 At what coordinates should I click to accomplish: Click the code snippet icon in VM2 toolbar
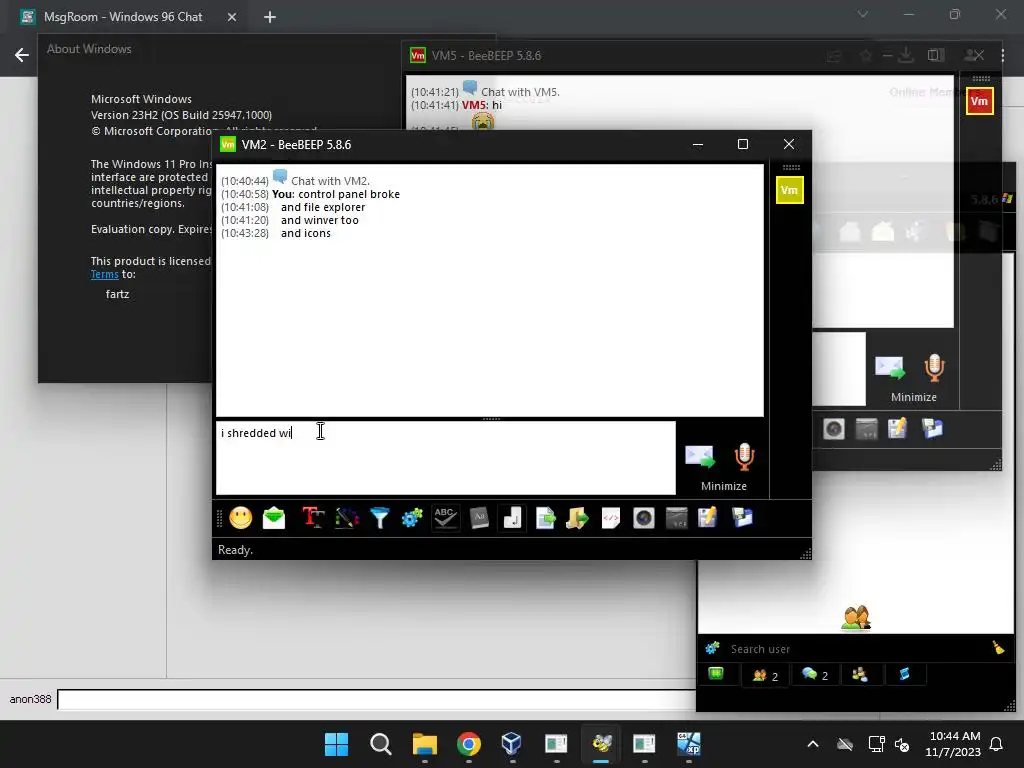[x=611, y=519]
